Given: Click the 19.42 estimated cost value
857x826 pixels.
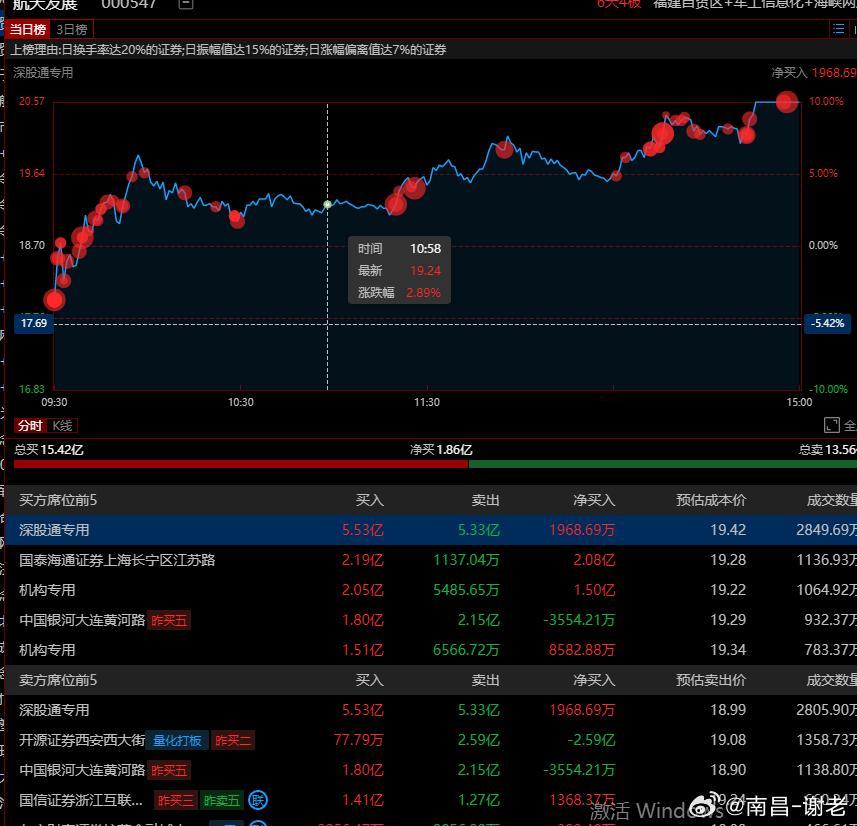Looking at the screenshot, I should point(728,530).
